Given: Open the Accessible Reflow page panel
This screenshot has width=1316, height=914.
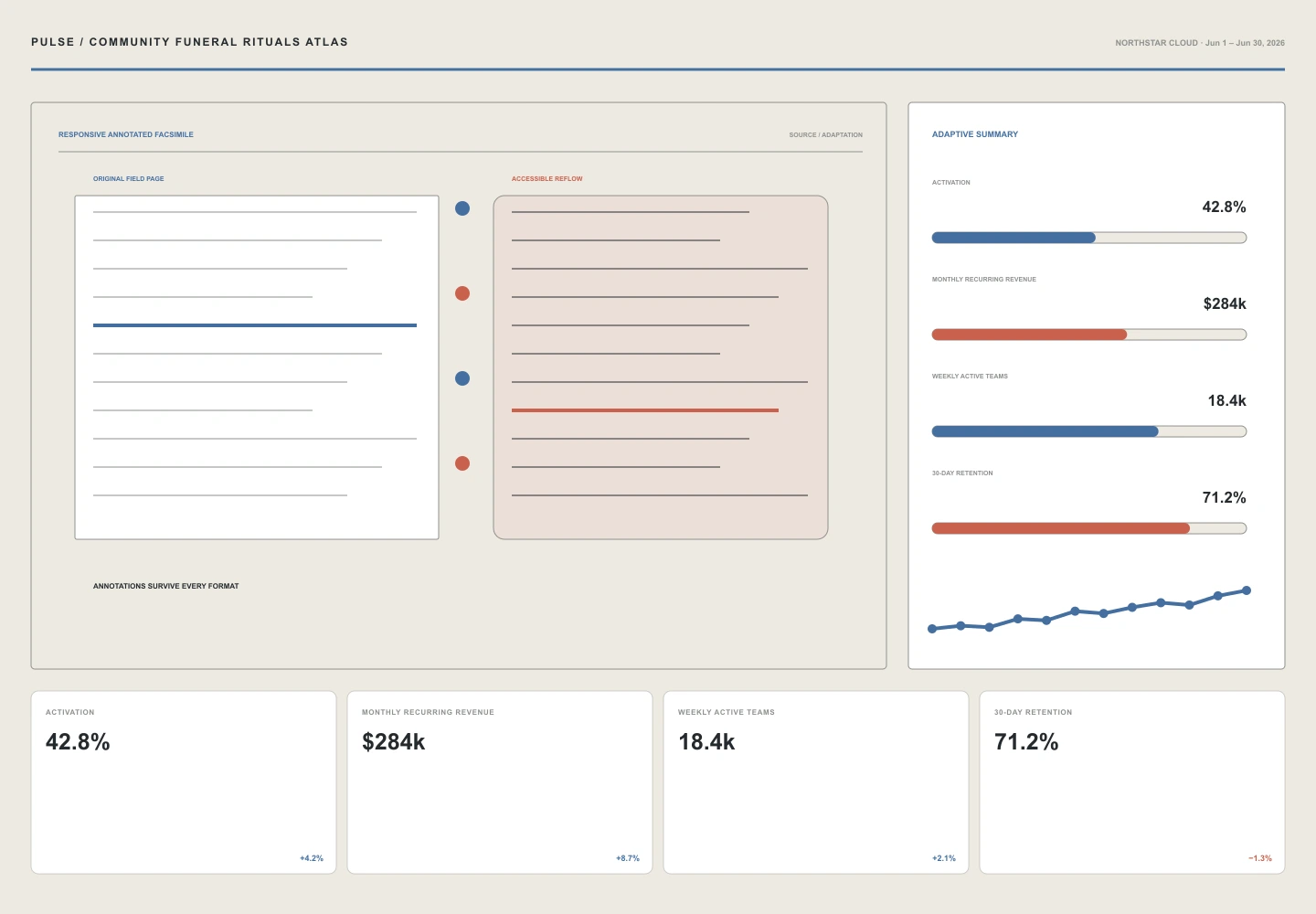Looking at the screenshot, I should click(x=661, y=367).
